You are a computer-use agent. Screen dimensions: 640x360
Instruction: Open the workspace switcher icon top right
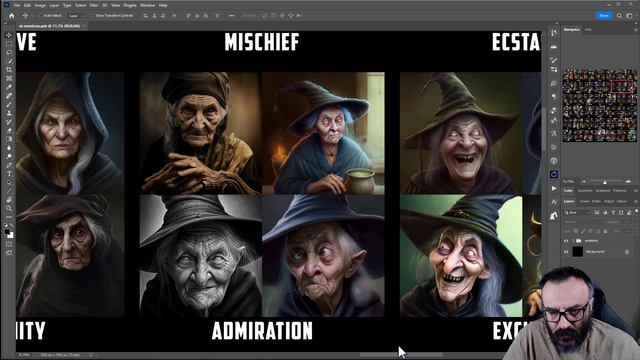pos(629,16)
